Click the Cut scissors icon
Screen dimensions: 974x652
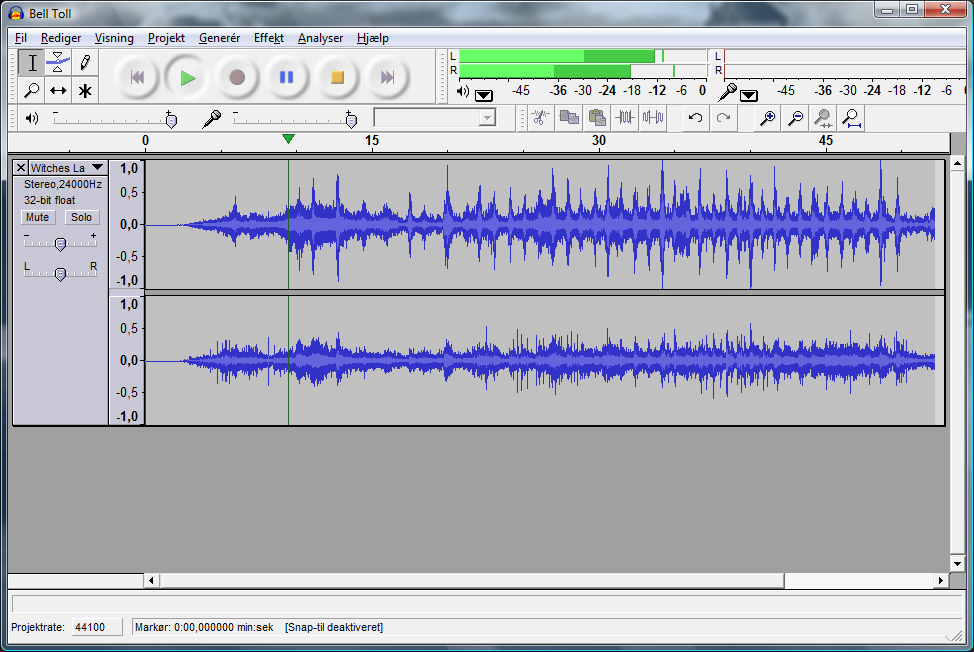539,118
